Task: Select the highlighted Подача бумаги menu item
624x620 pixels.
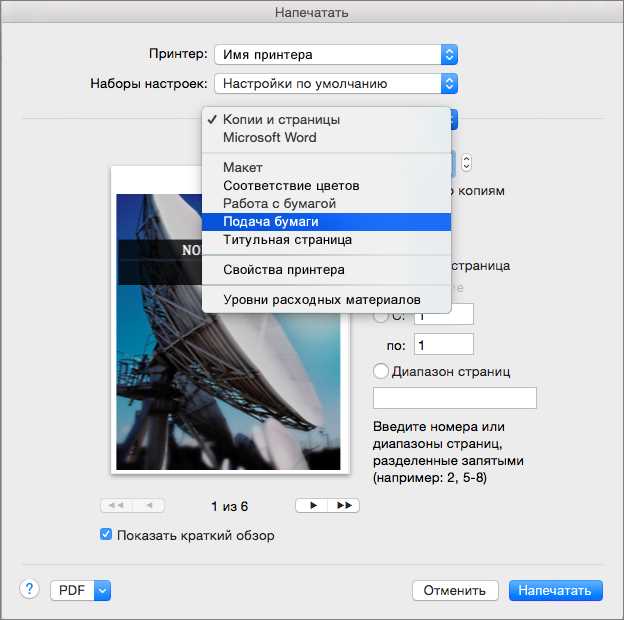Action: click(x=270, y=222)
